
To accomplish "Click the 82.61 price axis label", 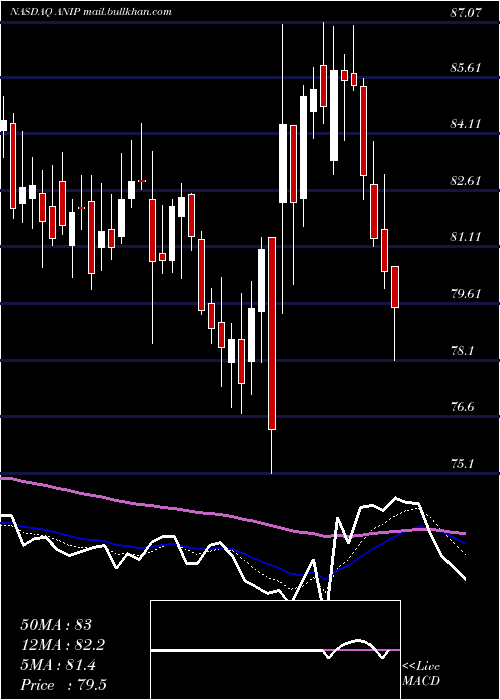I will point(467,181).
